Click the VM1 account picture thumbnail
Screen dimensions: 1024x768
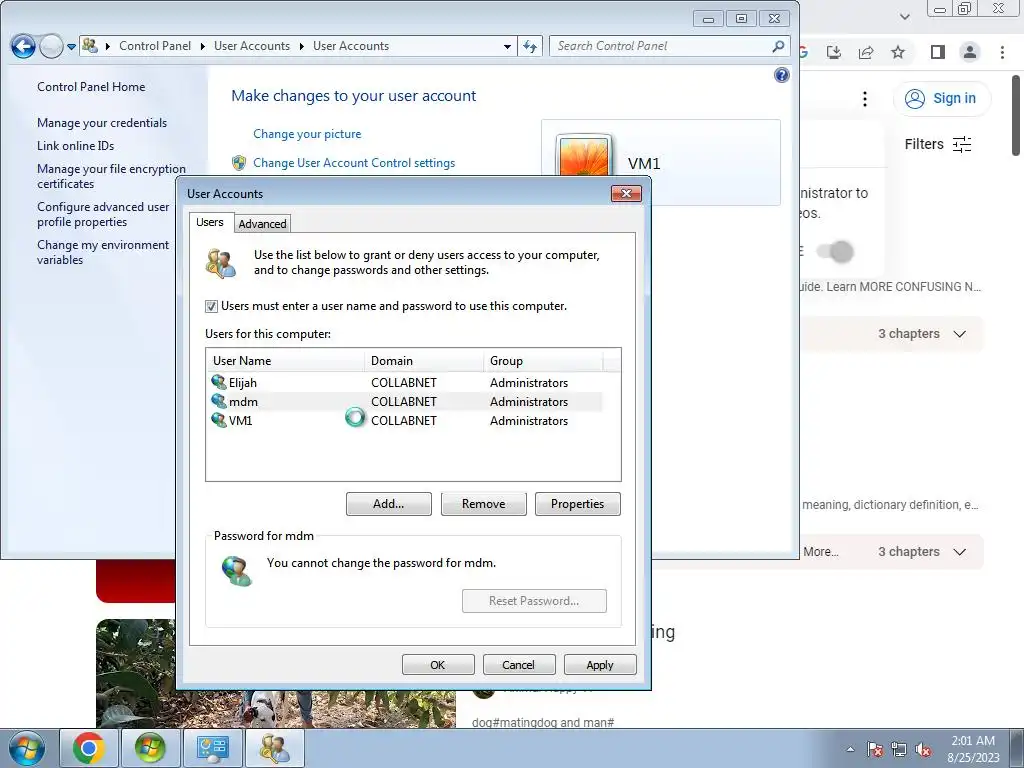(x=584, y=155)
